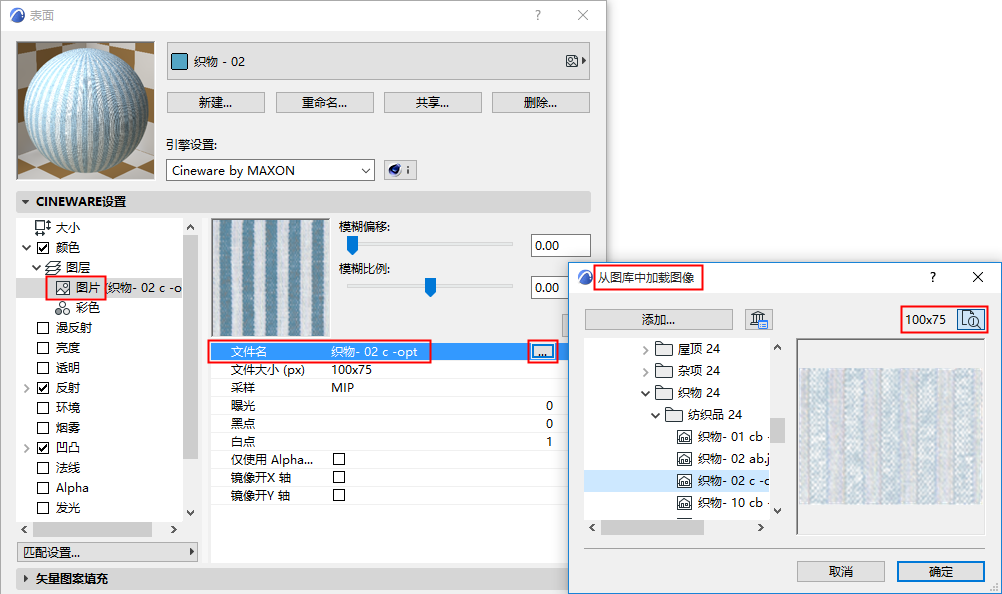
Task: Toggle image preview info icon next to 100x75
Action: pos(971,319)
